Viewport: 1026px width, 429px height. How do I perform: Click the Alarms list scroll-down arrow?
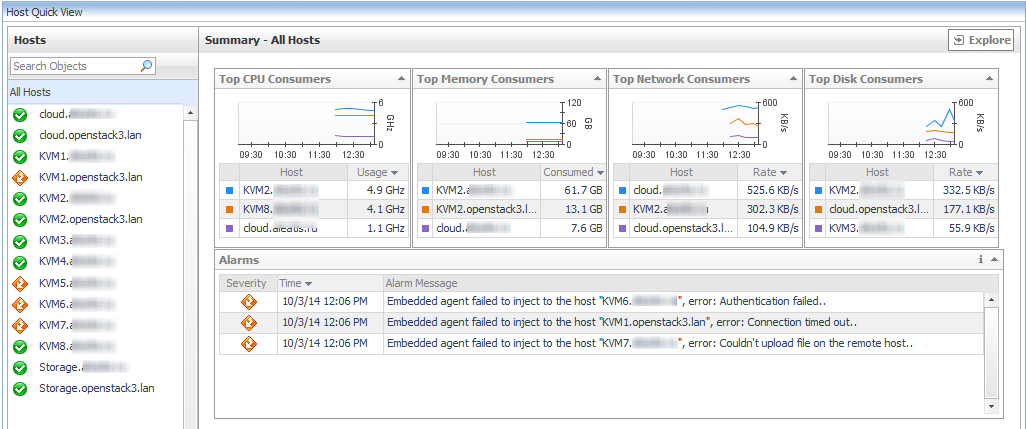991,407
